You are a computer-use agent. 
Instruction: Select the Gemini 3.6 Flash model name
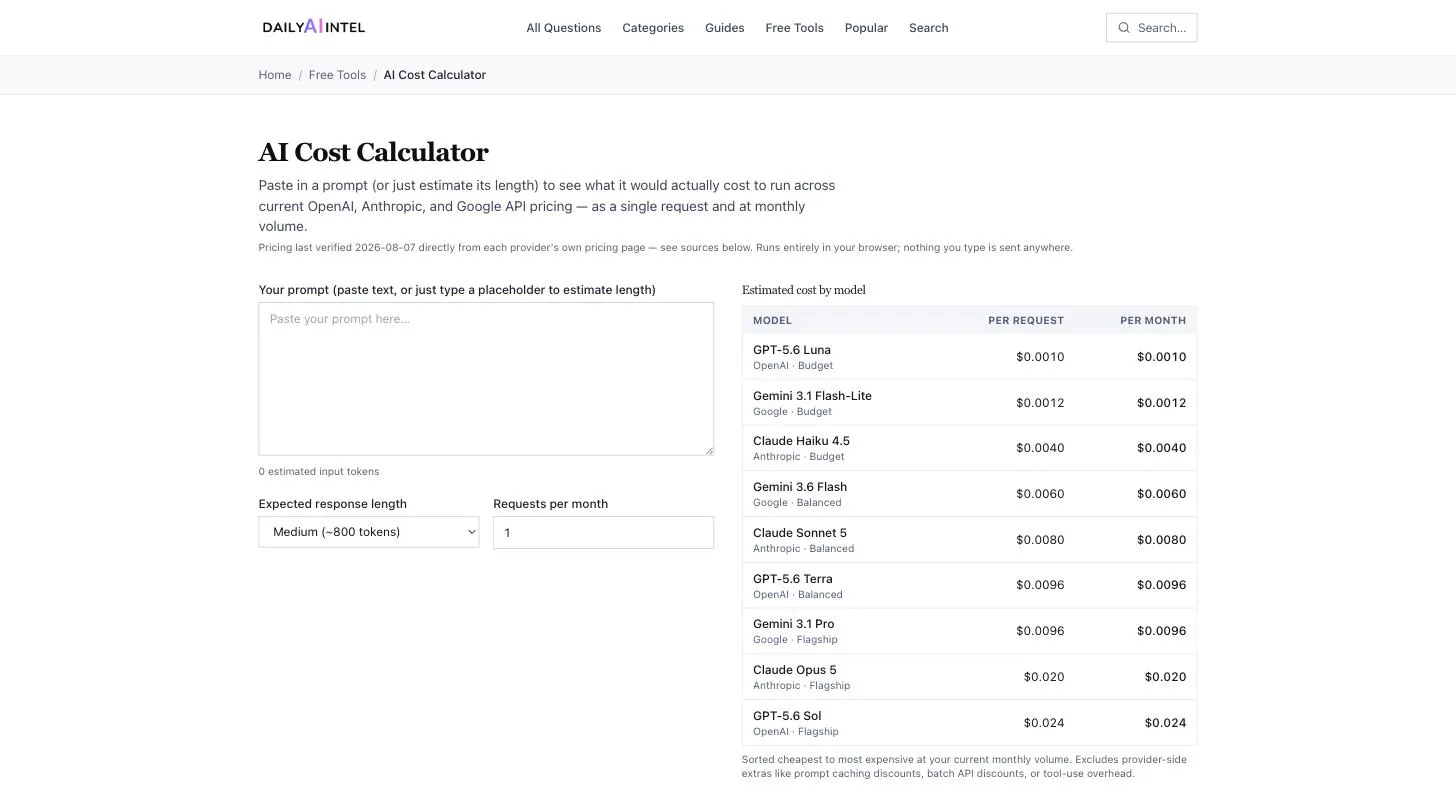800,487
